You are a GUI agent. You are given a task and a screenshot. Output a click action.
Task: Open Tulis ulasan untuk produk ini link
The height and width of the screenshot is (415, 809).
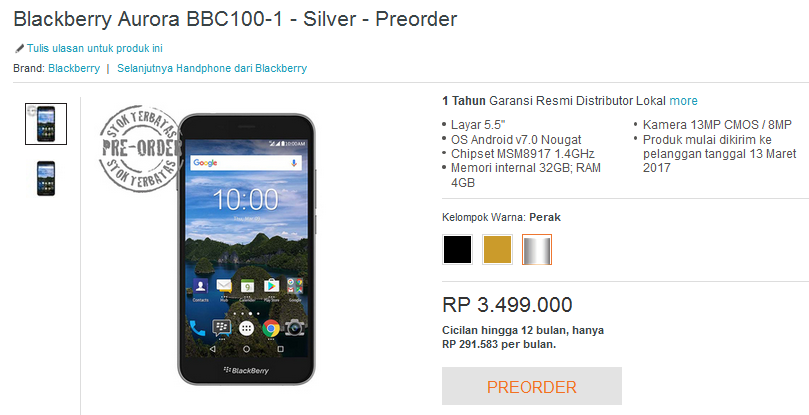click(95, 49)
